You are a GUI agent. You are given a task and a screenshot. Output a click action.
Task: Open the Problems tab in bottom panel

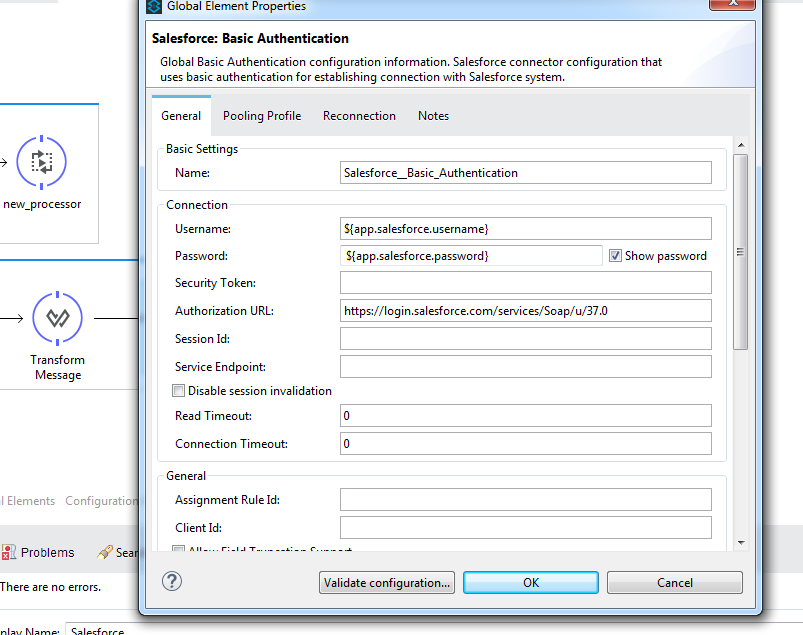(x=48, y=553)
